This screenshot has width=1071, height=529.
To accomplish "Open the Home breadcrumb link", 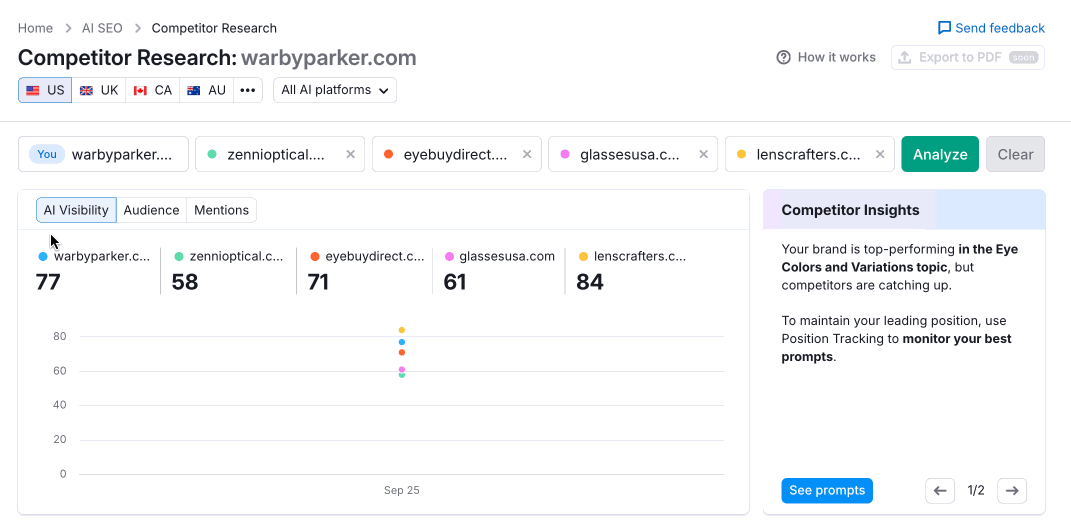I will click(x=36, y=28).
